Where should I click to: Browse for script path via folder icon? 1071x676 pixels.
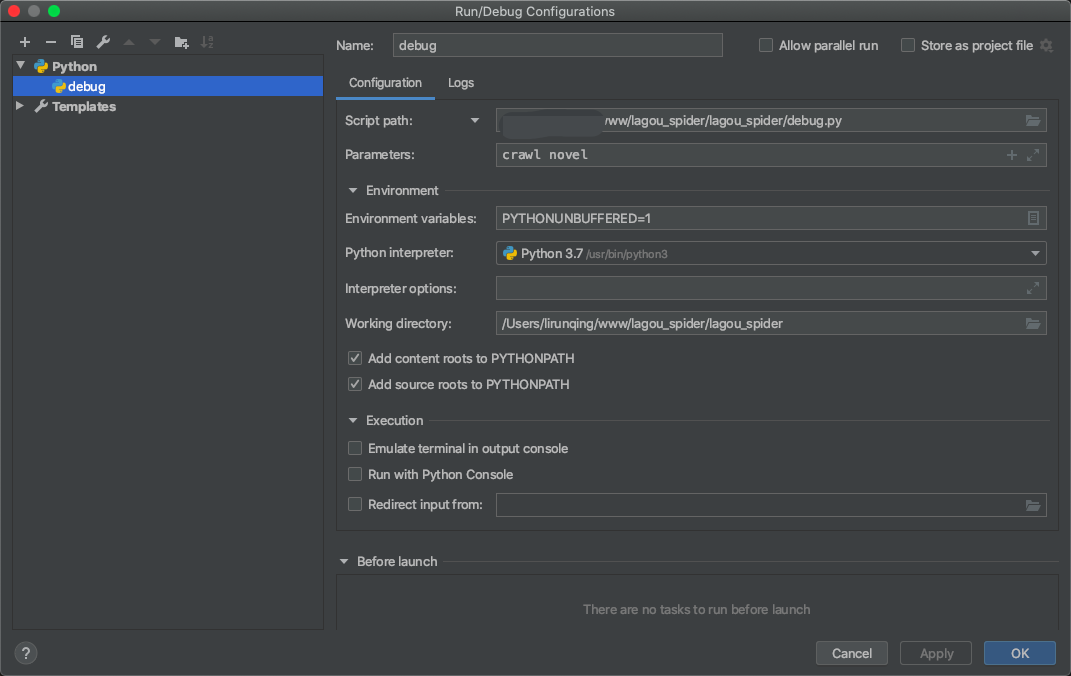(1033, 121)
